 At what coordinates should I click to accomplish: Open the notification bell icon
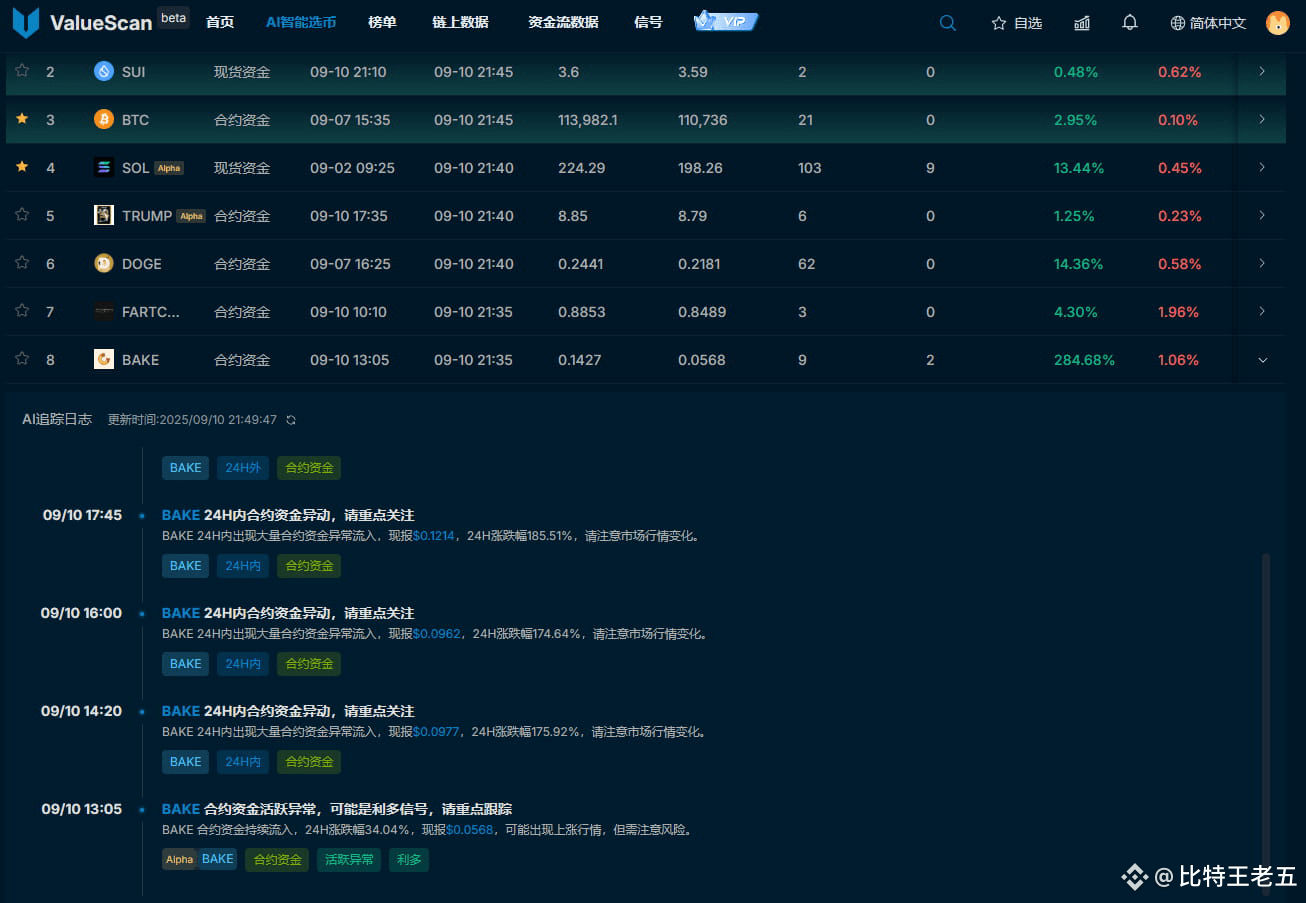[1130, 22]
